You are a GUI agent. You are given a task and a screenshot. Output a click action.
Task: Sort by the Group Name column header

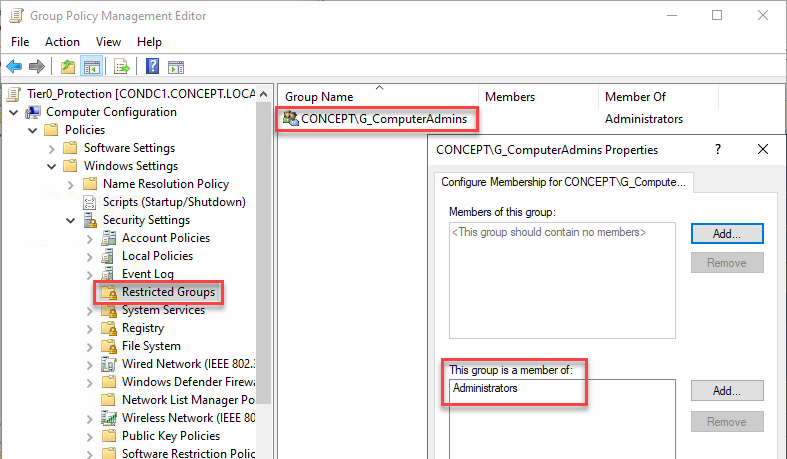[379, 96]
